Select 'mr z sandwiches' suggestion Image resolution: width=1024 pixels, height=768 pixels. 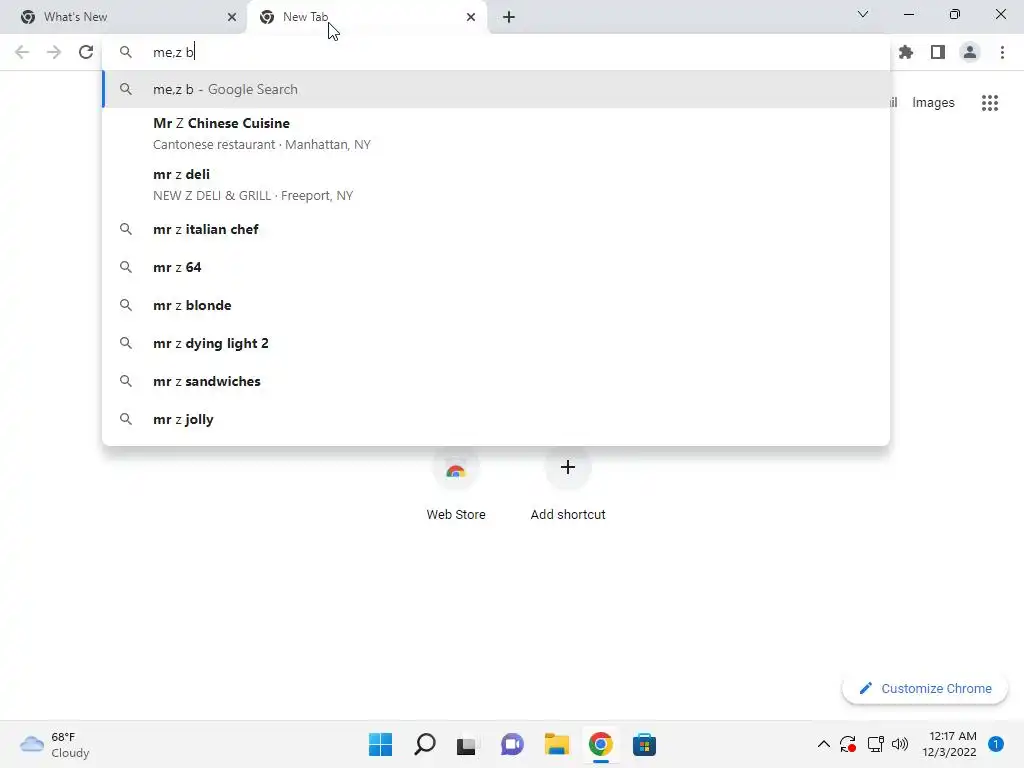coord(496,381)
